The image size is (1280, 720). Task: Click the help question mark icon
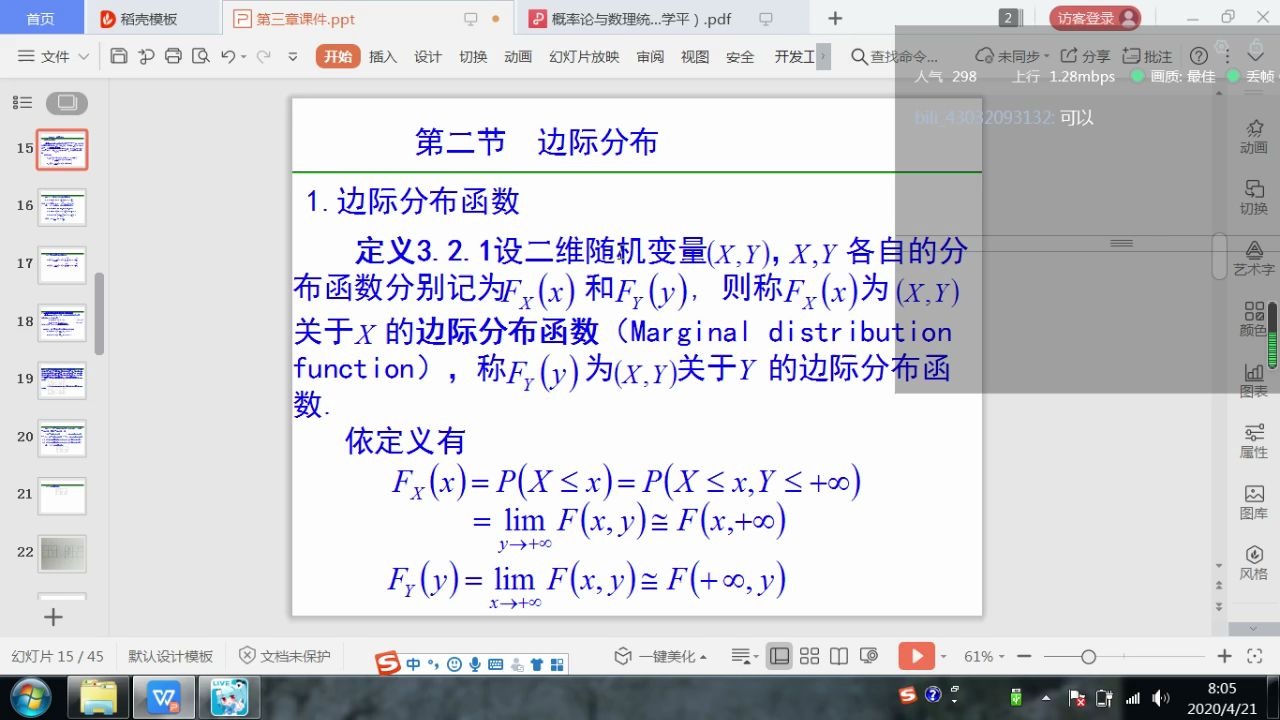(x=1199, y=56)
